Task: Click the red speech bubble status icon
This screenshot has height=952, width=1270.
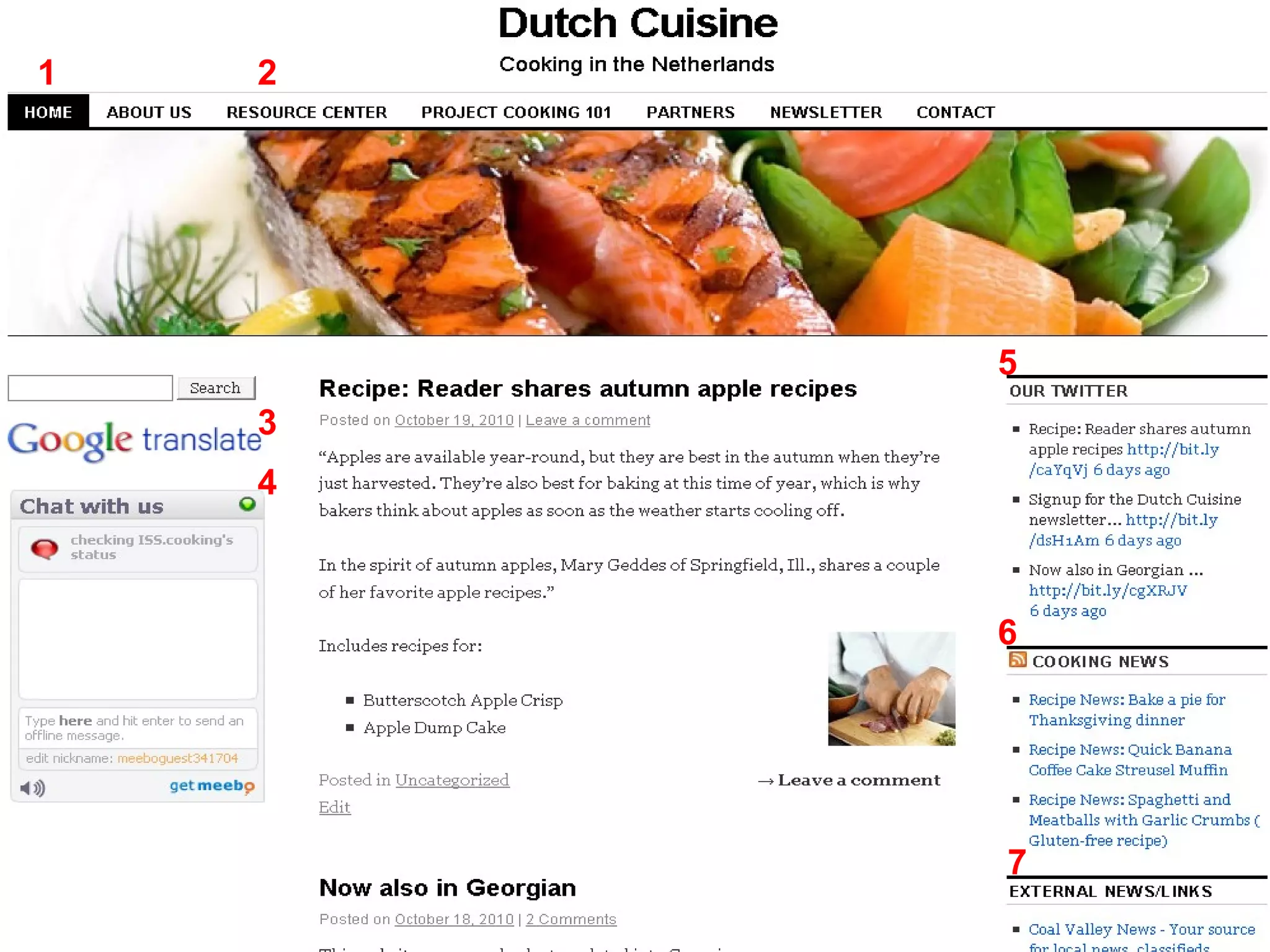Action: [45, 548]
